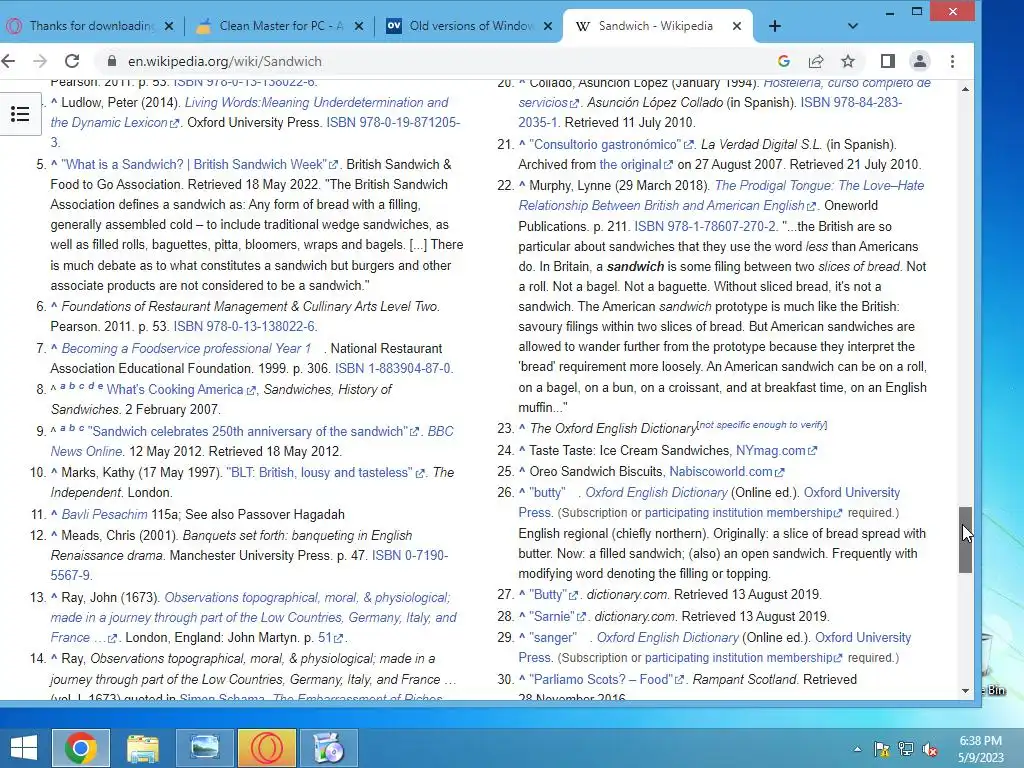Open 'the original' archived link in reference 21

point(630,165)
